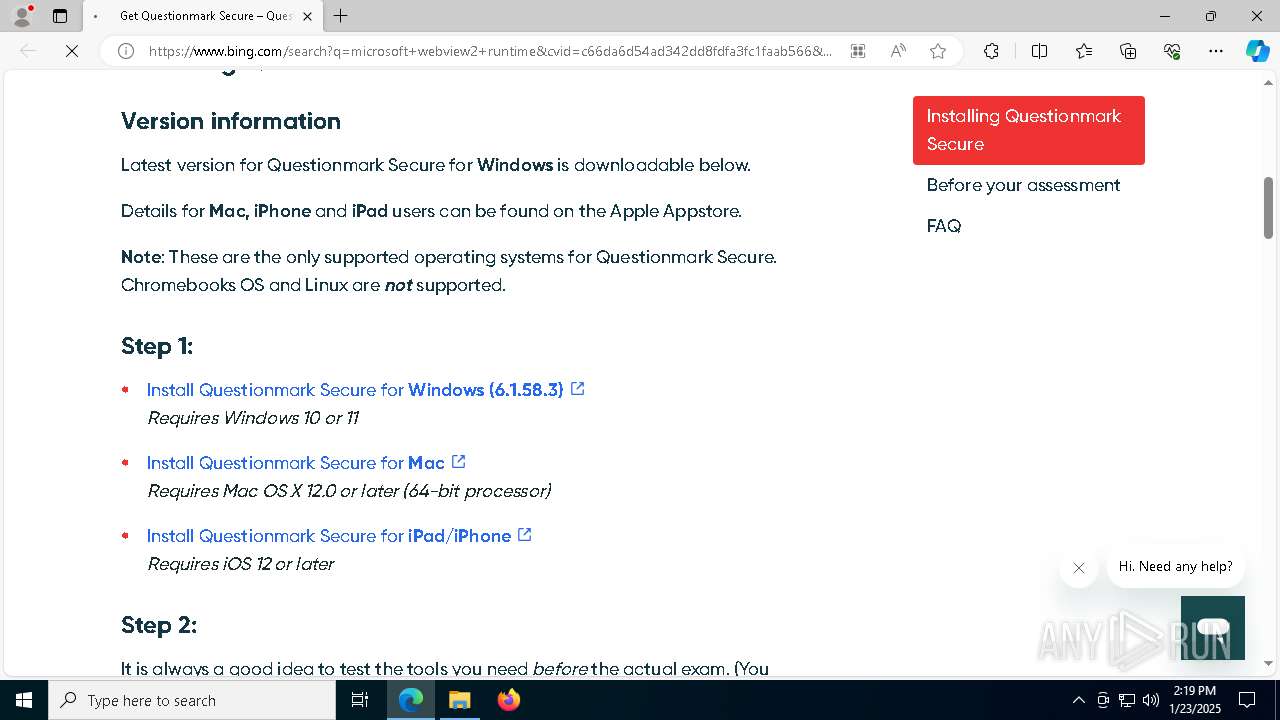Click the taskbar search box
The width and height of the screenshot is (1280, 720).
click(x=192, y=700)
